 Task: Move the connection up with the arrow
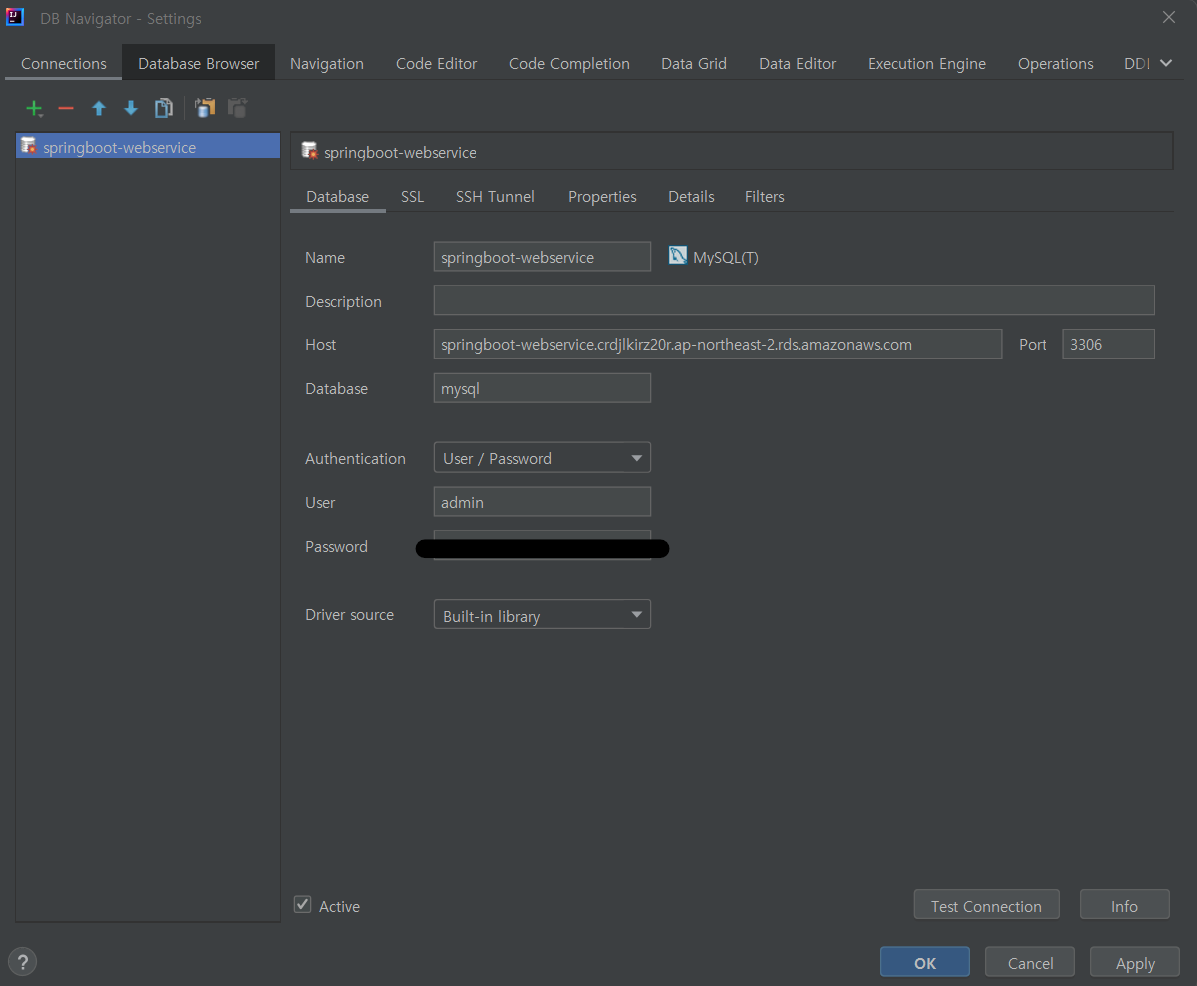98,108
